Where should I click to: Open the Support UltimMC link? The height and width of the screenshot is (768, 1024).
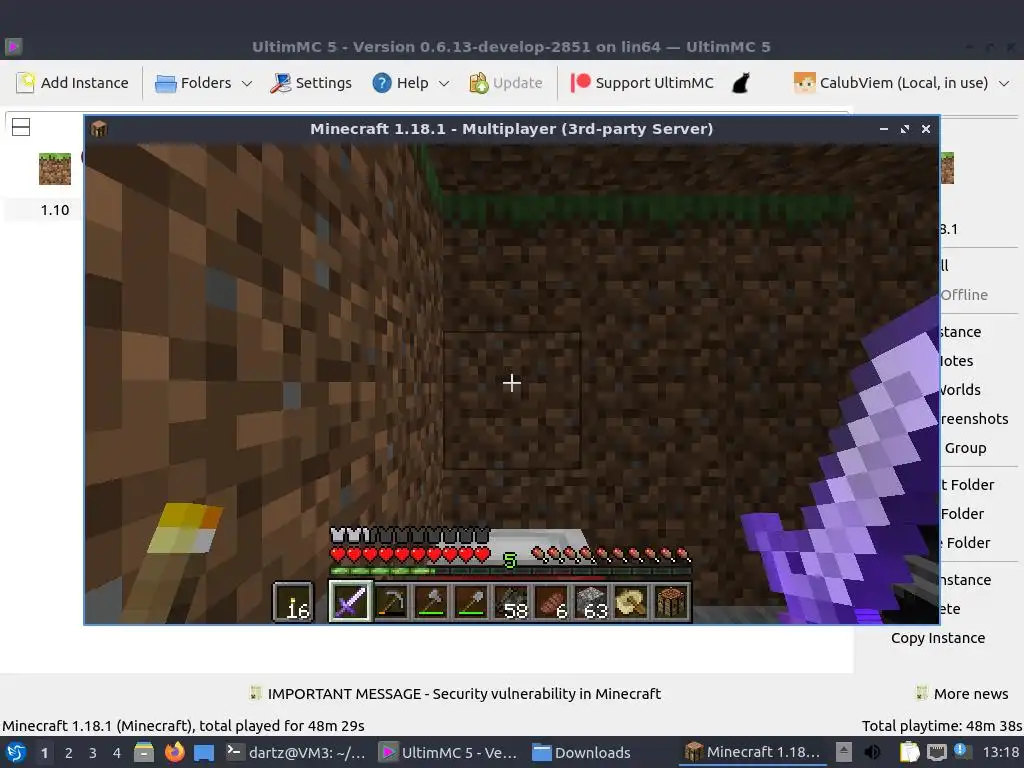643,83
